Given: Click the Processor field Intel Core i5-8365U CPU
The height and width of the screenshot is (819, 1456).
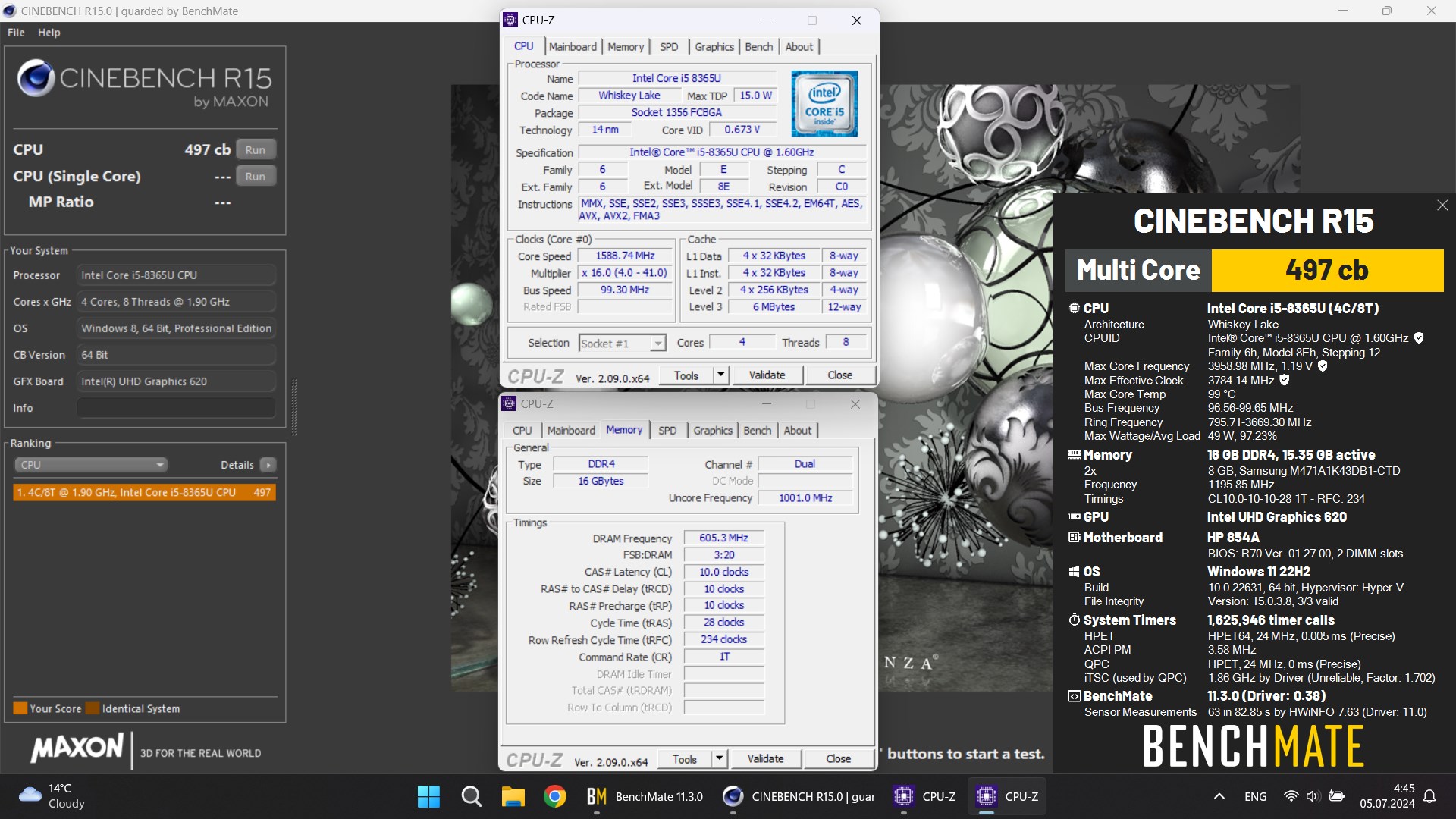Looking at the screenshot, I should (176, 275).
